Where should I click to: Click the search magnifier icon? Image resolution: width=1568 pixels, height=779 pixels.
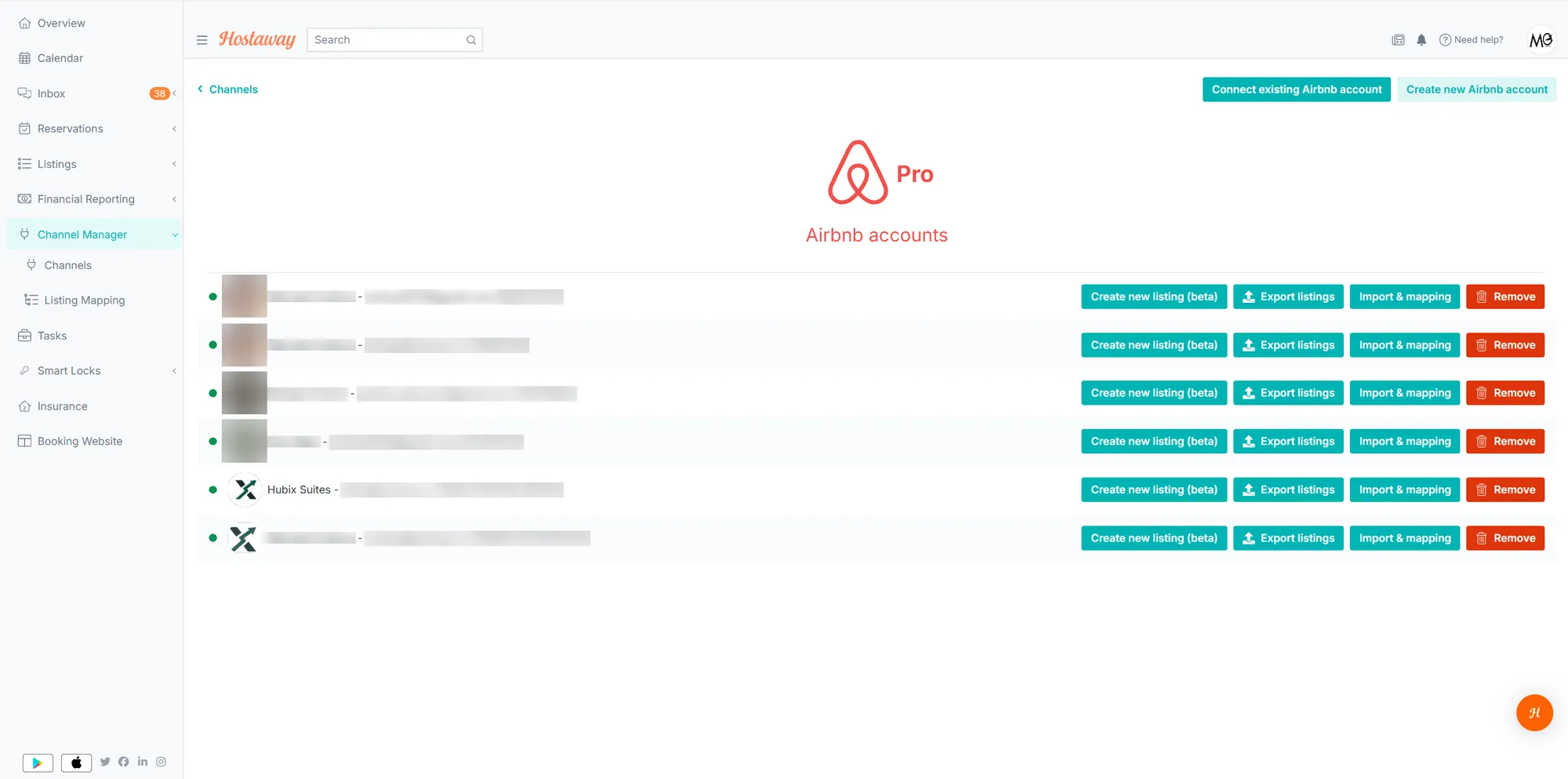point(471,40)
